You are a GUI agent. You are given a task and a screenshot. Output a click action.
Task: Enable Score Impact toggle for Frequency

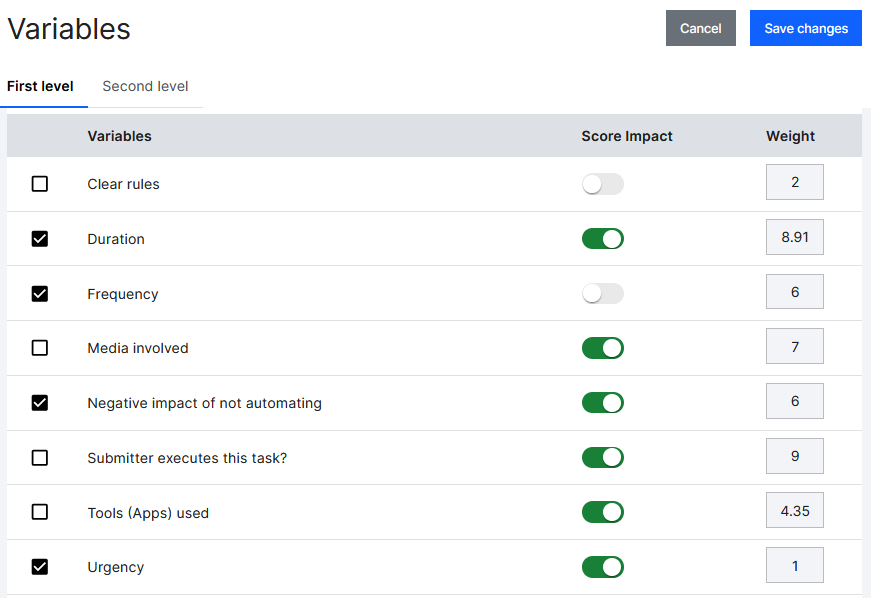(x=603, y=293)
